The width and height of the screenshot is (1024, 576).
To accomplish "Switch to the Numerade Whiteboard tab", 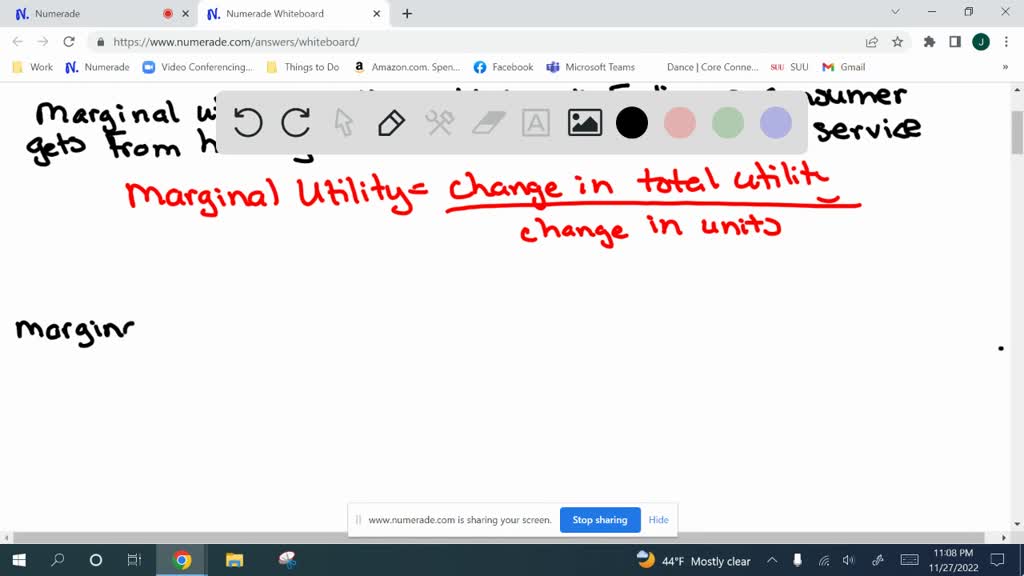I will 280,14.
